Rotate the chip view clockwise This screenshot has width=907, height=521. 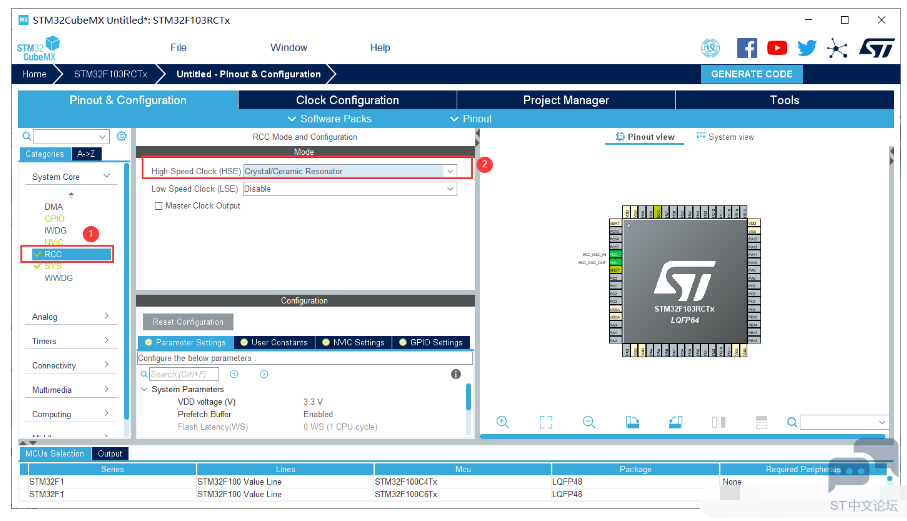(632, 422)
